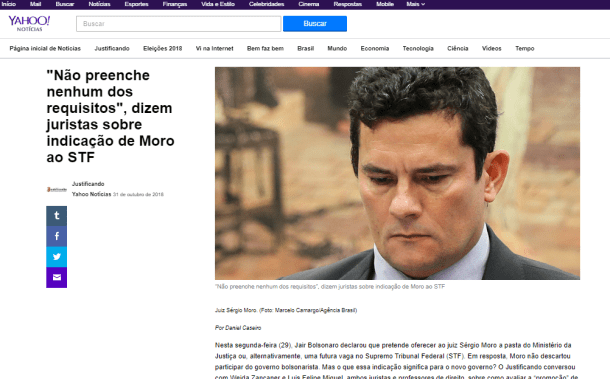This screenshot has width=610, height=379.
Task: Open the Tempo section tab
Action: [x=524, y=49]
